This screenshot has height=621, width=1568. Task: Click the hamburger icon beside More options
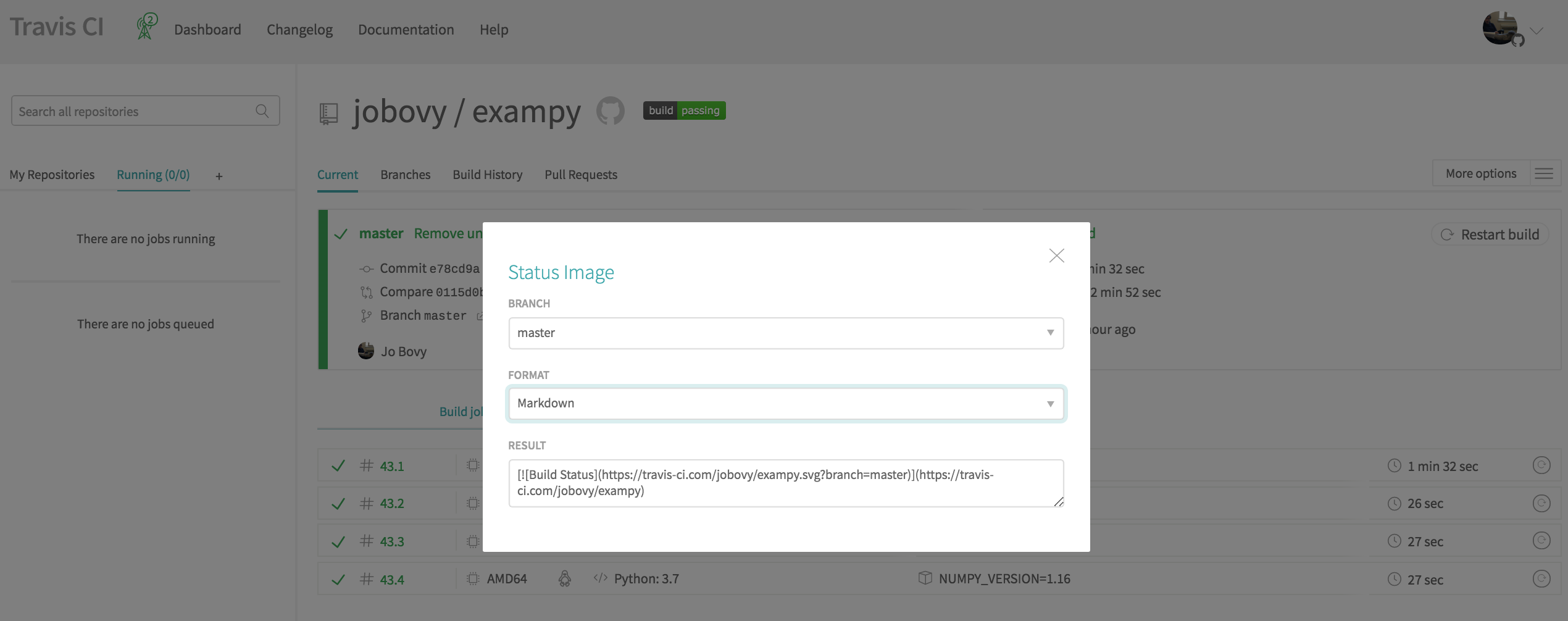(1544, 173)
